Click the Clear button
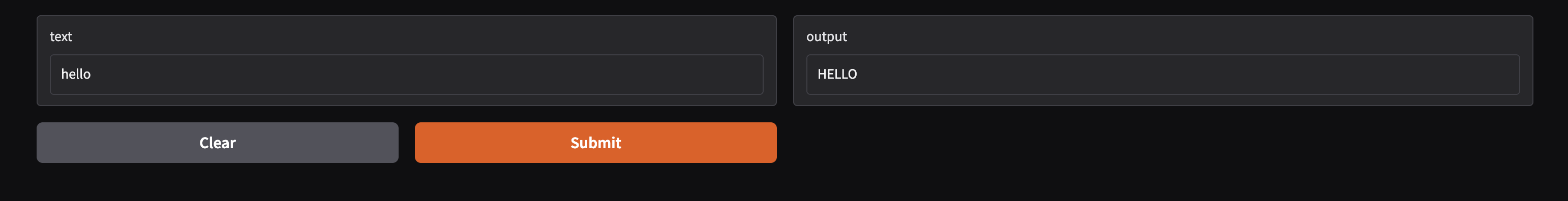Screen dimensions: 1568x201 click(x=217, y=143)
